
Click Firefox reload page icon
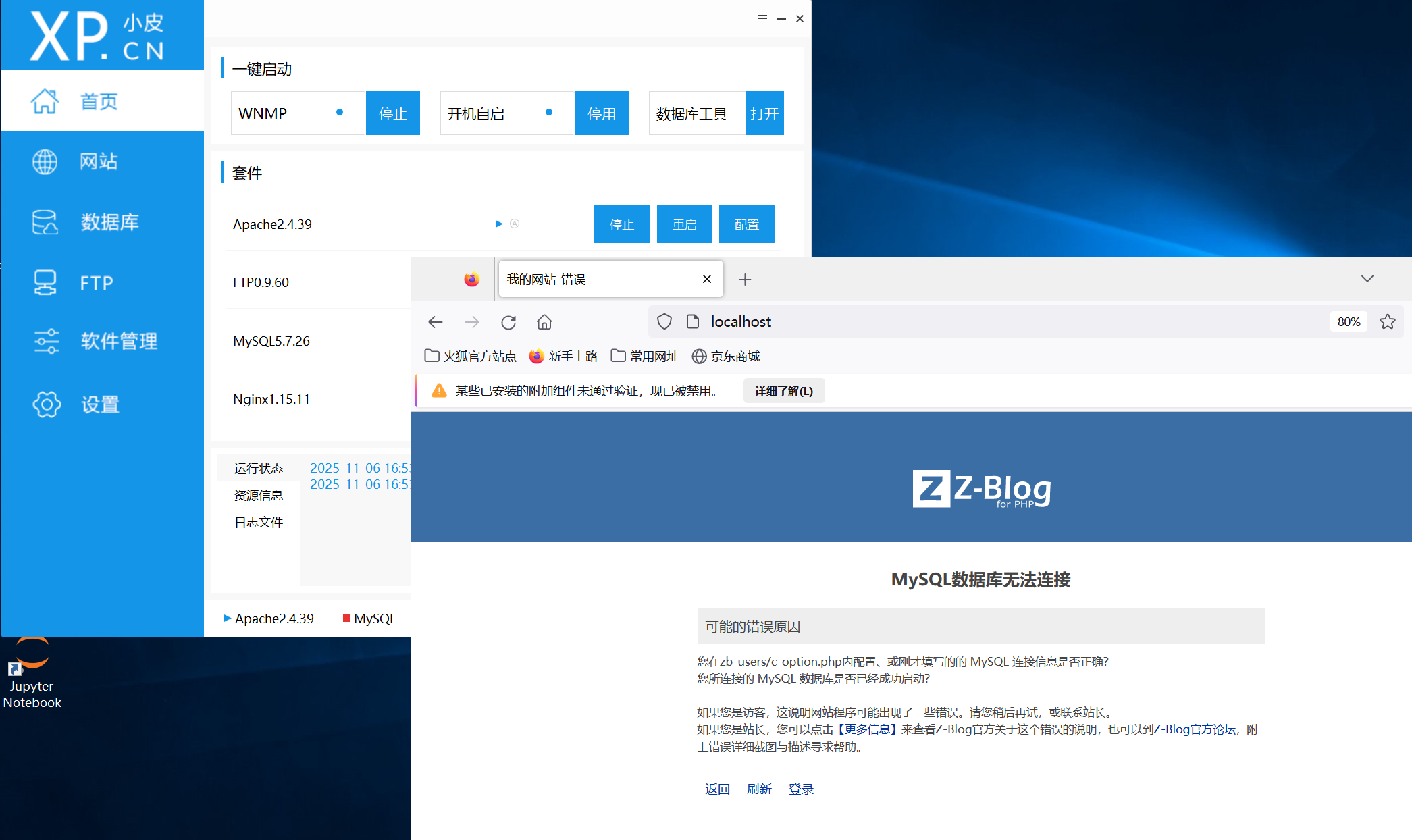[x=508, y=322]
